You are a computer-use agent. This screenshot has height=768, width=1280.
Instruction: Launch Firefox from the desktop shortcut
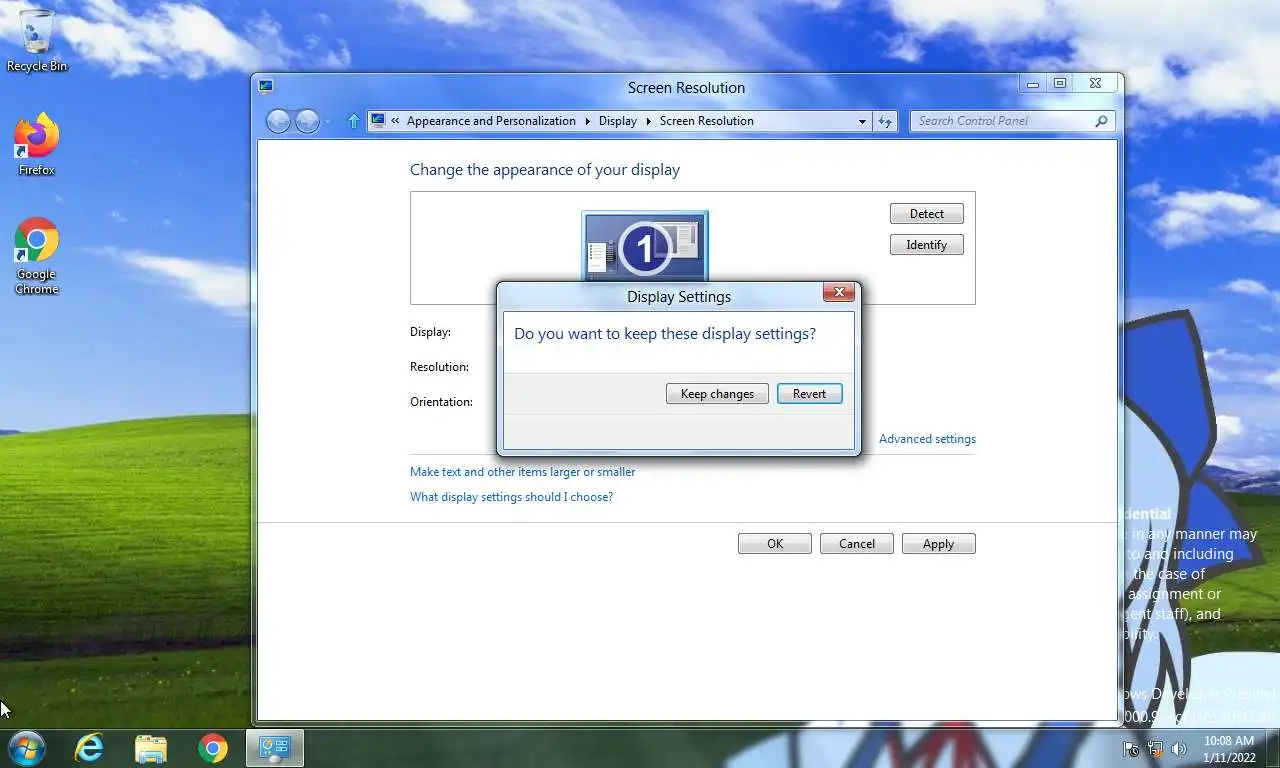tap(37, 145)
